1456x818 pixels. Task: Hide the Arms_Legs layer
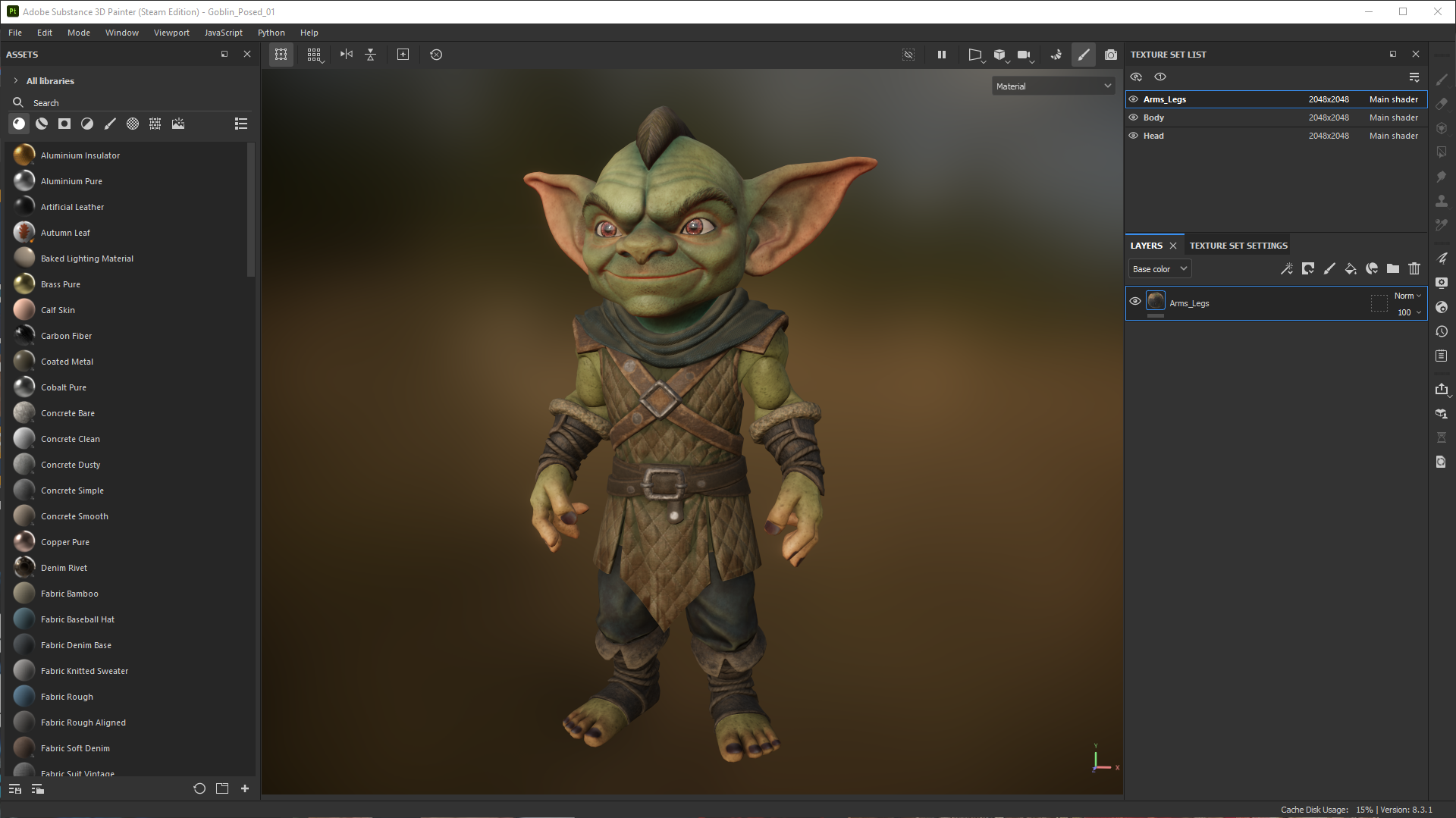click(x=1135, y=302)
